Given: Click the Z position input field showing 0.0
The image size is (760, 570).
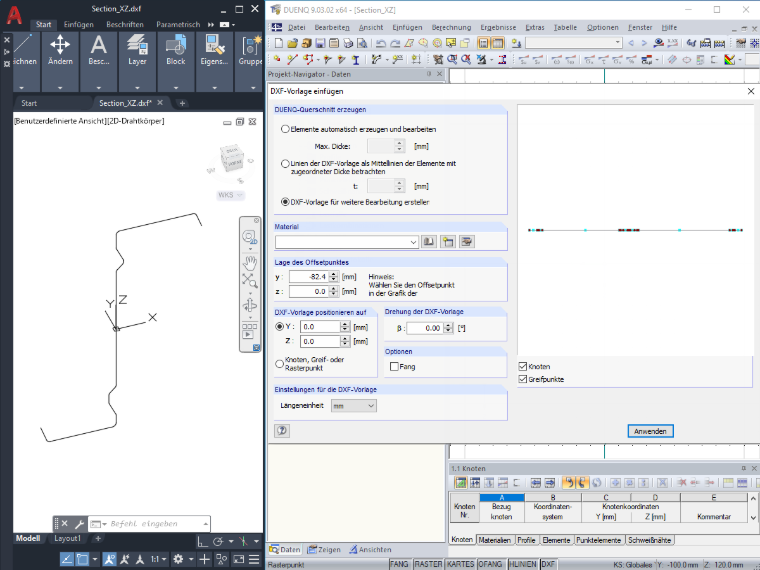Looking at the screenshot, I should point(320,341).
